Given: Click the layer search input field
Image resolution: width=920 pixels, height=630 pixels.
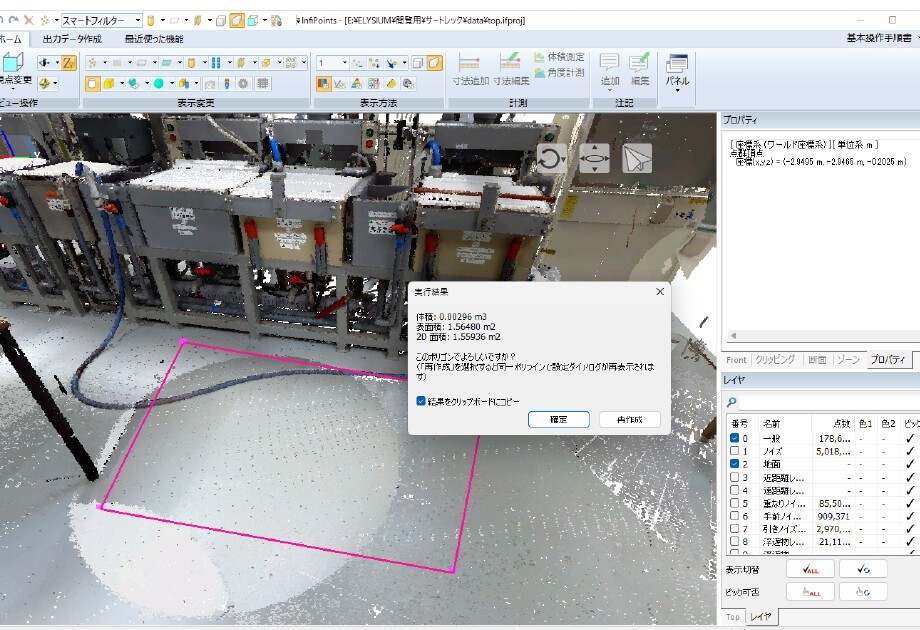Looking at the screenshot, I should point(828,402).
